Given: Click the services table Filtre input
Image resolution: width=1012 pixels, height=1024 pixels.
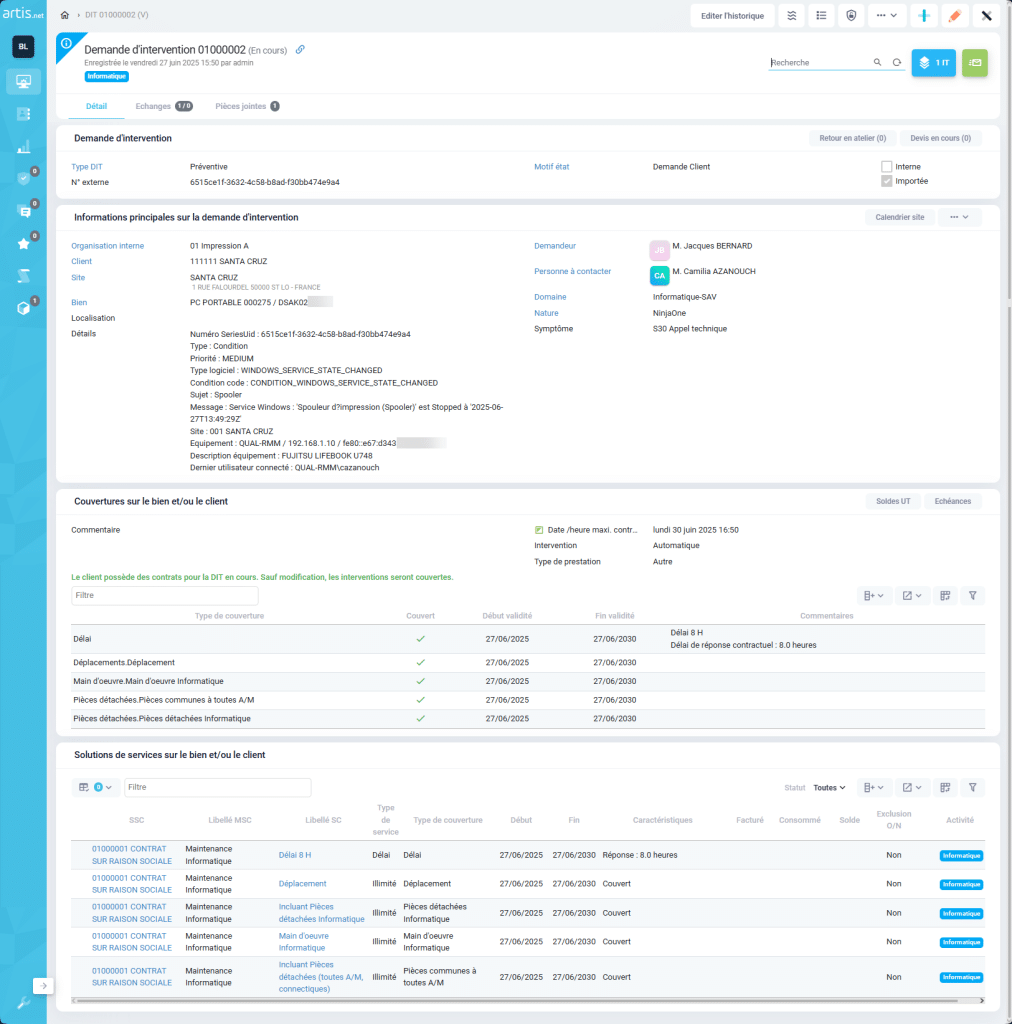Looking at the screenshot, I should click(217, 787).
